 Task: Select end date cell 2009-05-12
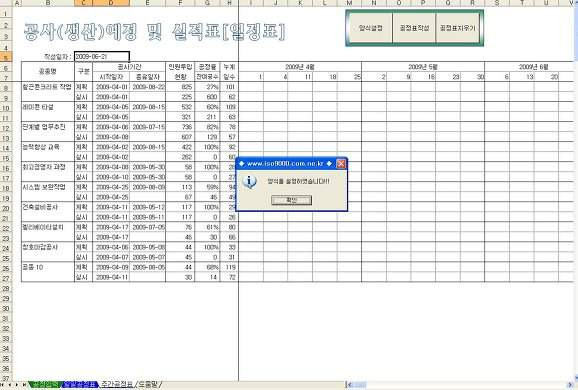[x=147, y=207]
